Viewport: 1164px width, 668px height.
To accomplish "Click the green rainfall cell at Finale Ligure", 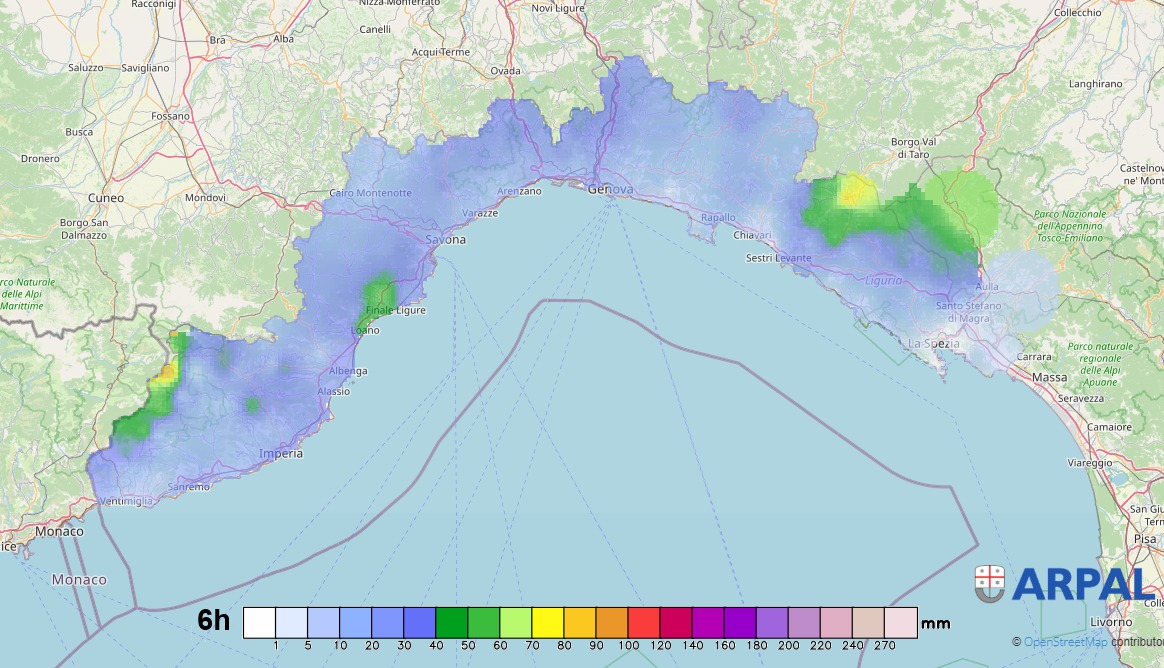I will [379, 293].
